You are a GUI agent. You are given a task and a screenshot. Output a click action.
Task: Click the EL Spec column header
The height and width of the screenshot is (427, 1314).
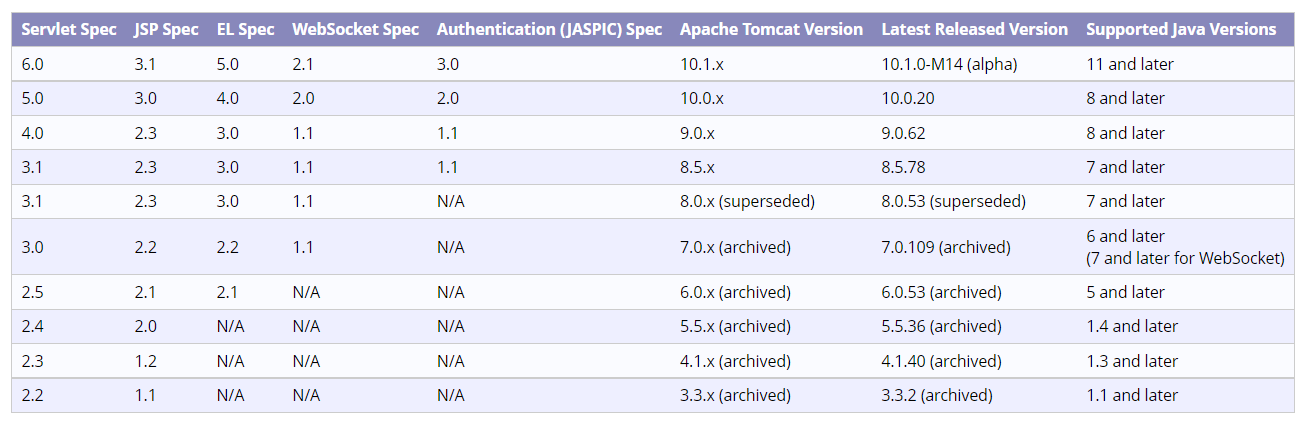pyautogui.click(x=245, y=29)
